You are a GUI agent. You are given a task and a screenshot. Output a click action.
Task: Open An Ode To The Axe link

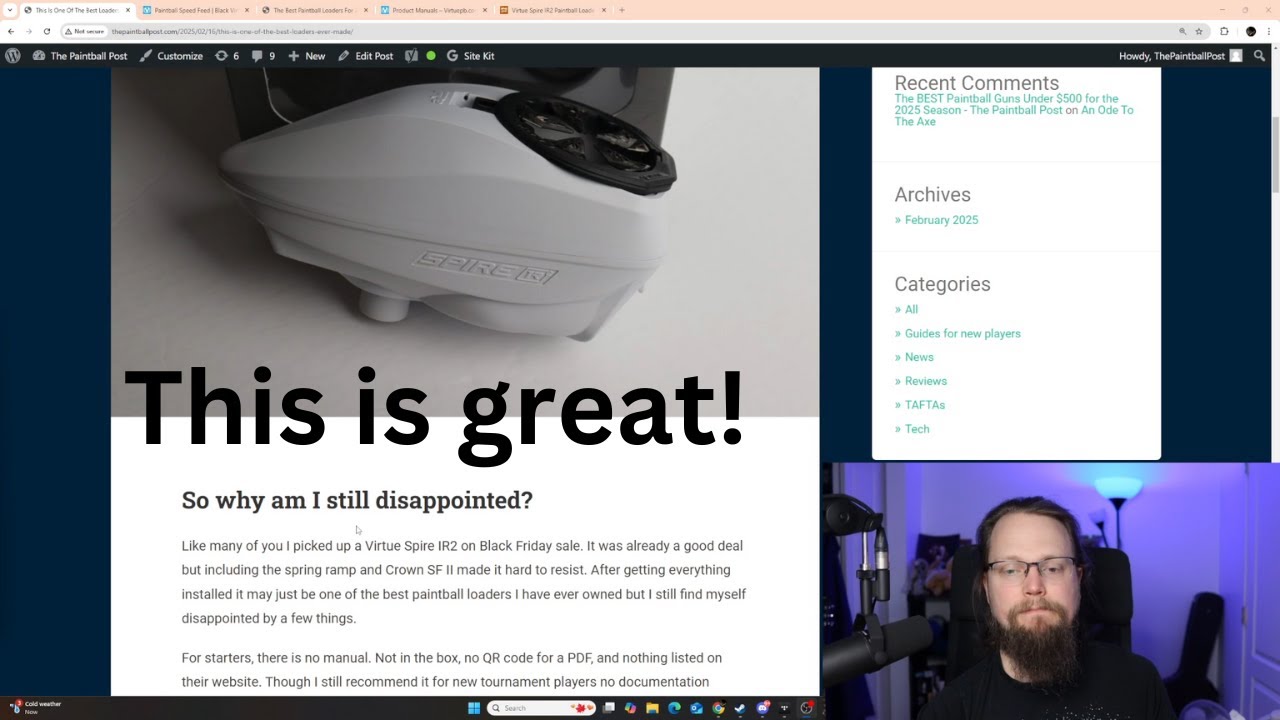coord(1014,116)
